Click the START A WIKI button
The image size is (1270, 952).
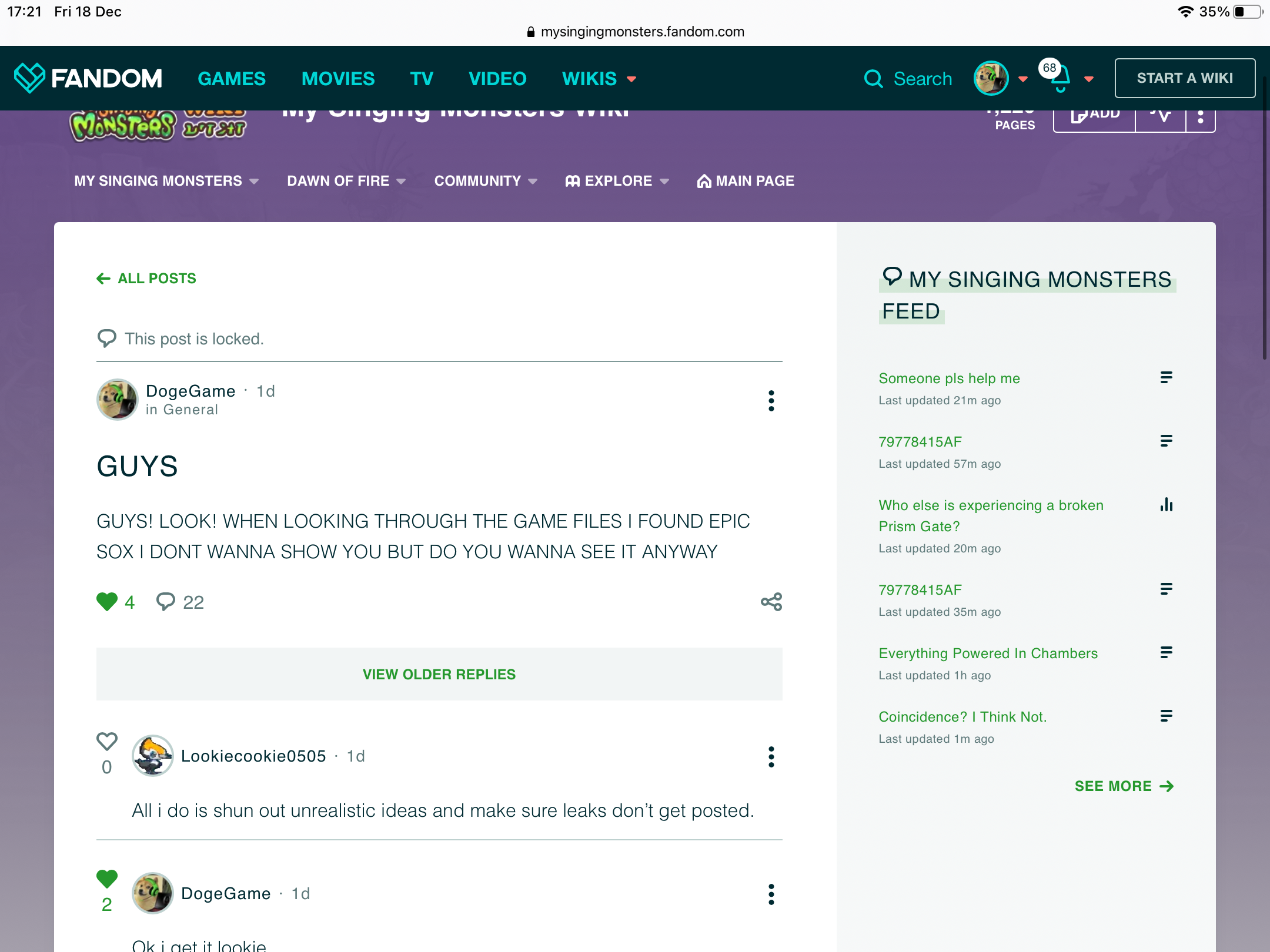(x=1185, y=78)
